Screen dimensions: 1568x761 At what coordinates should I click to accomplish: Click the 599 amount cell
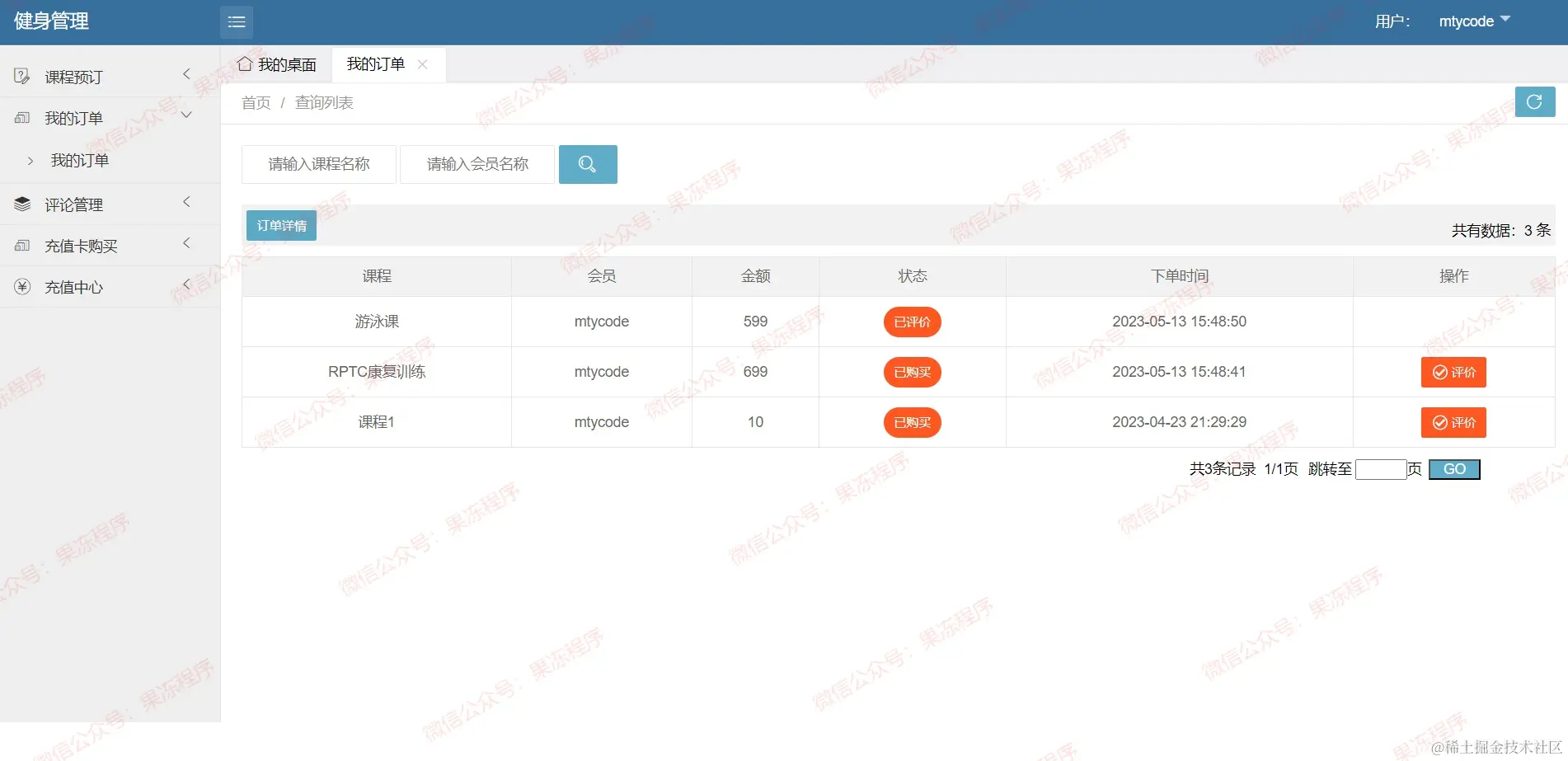pos(755,322)
